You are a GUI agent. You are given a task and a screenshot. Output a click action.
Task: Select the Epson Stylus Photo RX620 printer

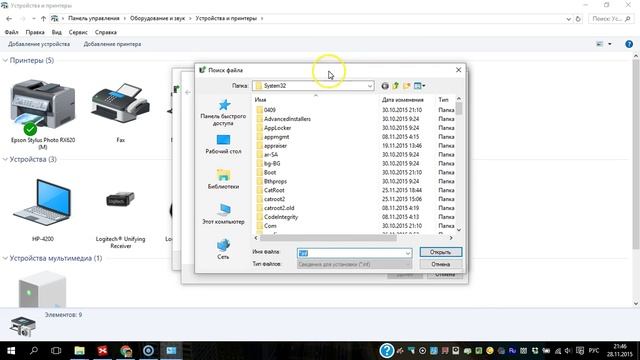click(x=43, y=114)
